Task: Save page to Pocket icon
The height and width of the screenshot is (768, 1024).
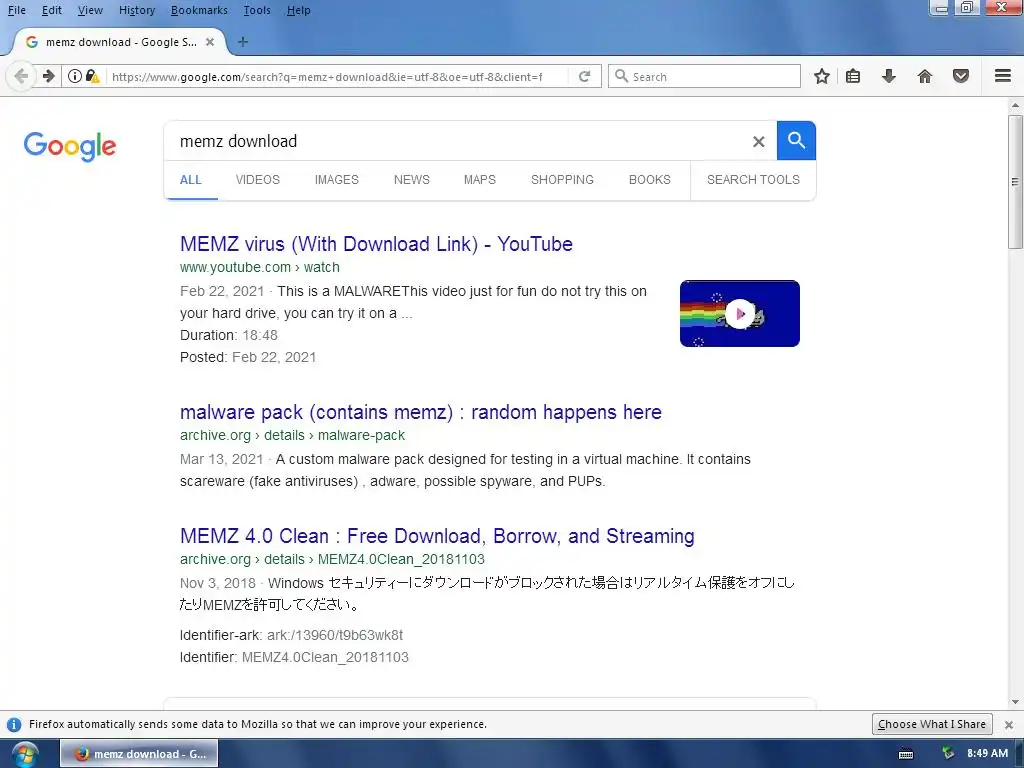Action: [x=961, y=76]
